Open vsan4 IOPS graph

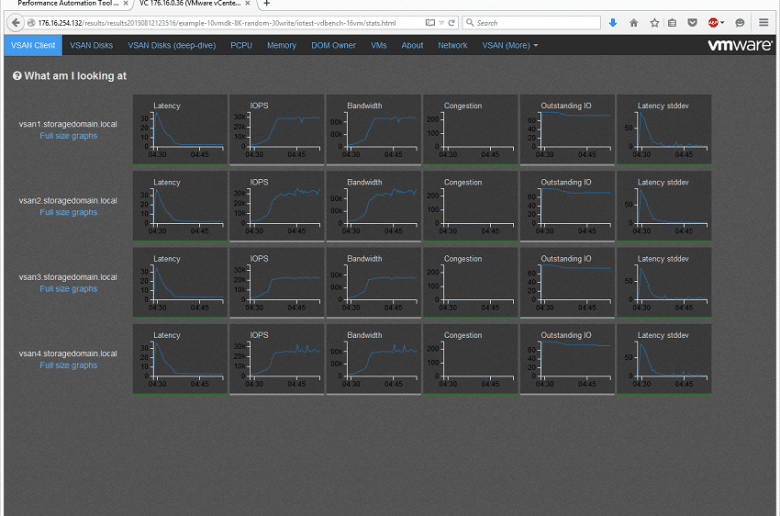click(277, 359)
